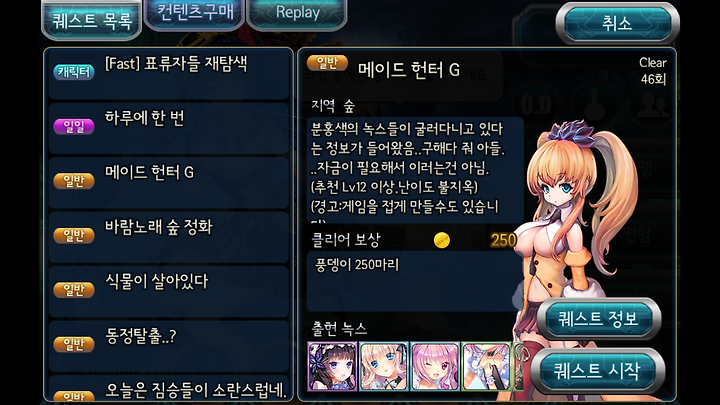Click the gold coin reward icon
This screenshot has width=720, height=405.
pyautogui.click(x=442, y=240)
